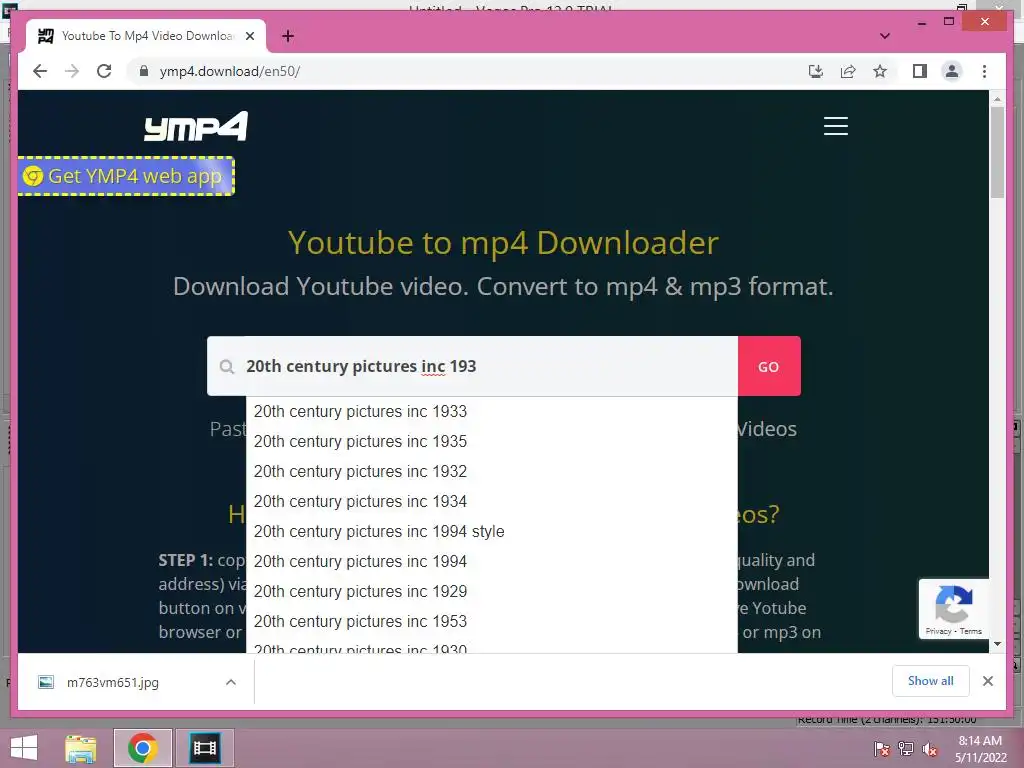
Task: Open Chrome side panel
Action: (x=920, y=71)
